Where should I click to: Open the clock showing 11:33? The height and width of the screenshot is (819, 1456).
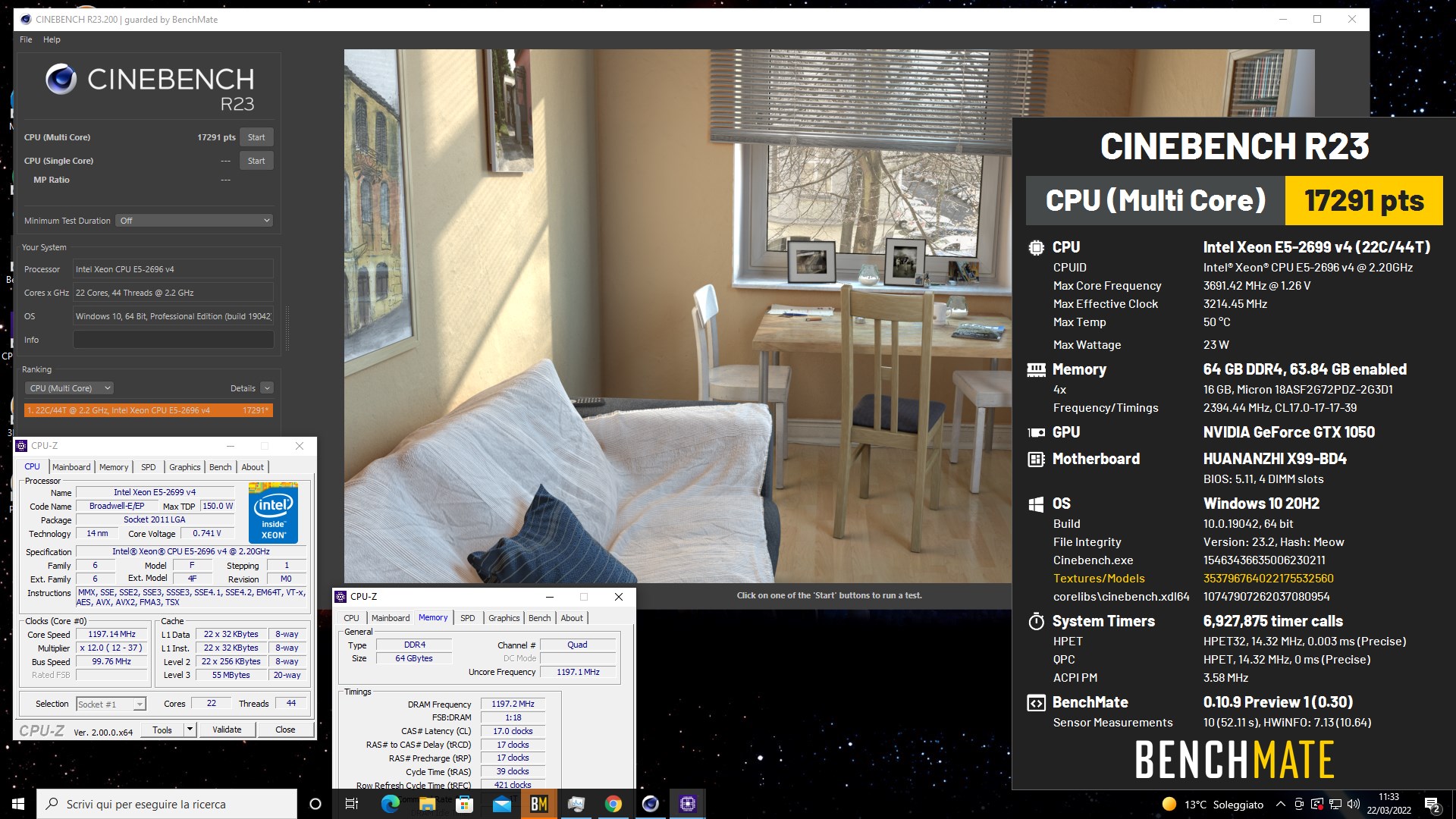[1389, 804]
